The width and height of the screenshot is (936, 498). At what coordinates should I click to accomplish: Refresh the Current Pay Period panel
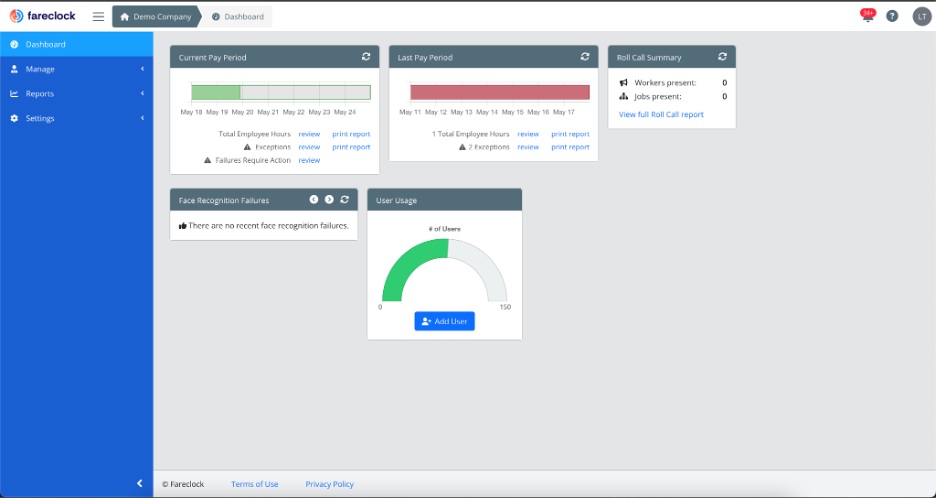coord(366,57)
